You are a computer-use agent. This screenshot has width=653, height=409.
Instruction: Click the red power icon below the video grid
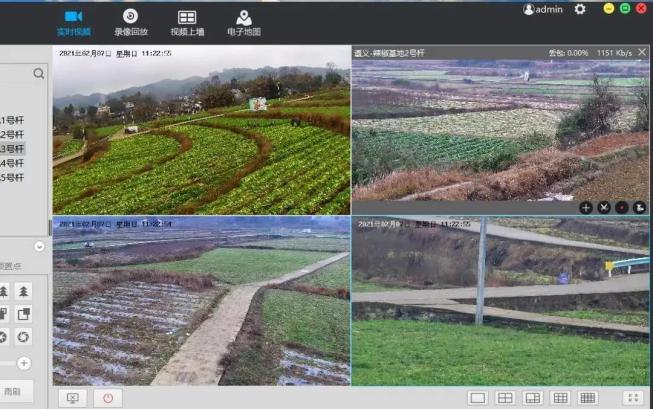point(108,398)
